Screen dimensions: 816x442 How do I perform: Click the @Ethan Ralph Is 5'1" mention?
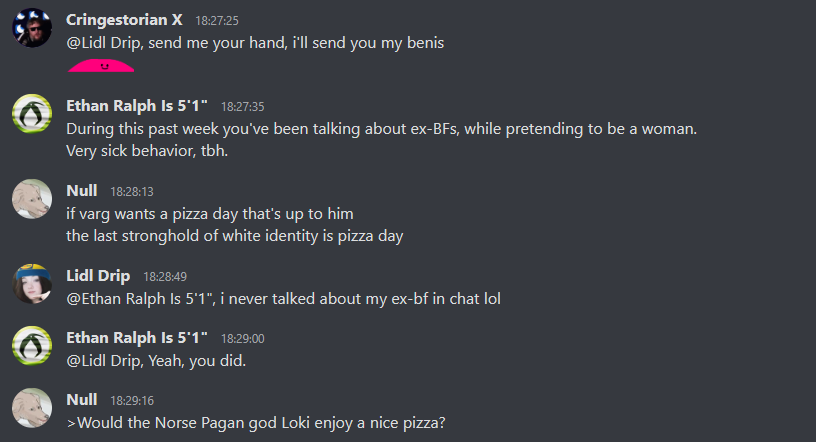pyautogui.click(x=137, y=298)
